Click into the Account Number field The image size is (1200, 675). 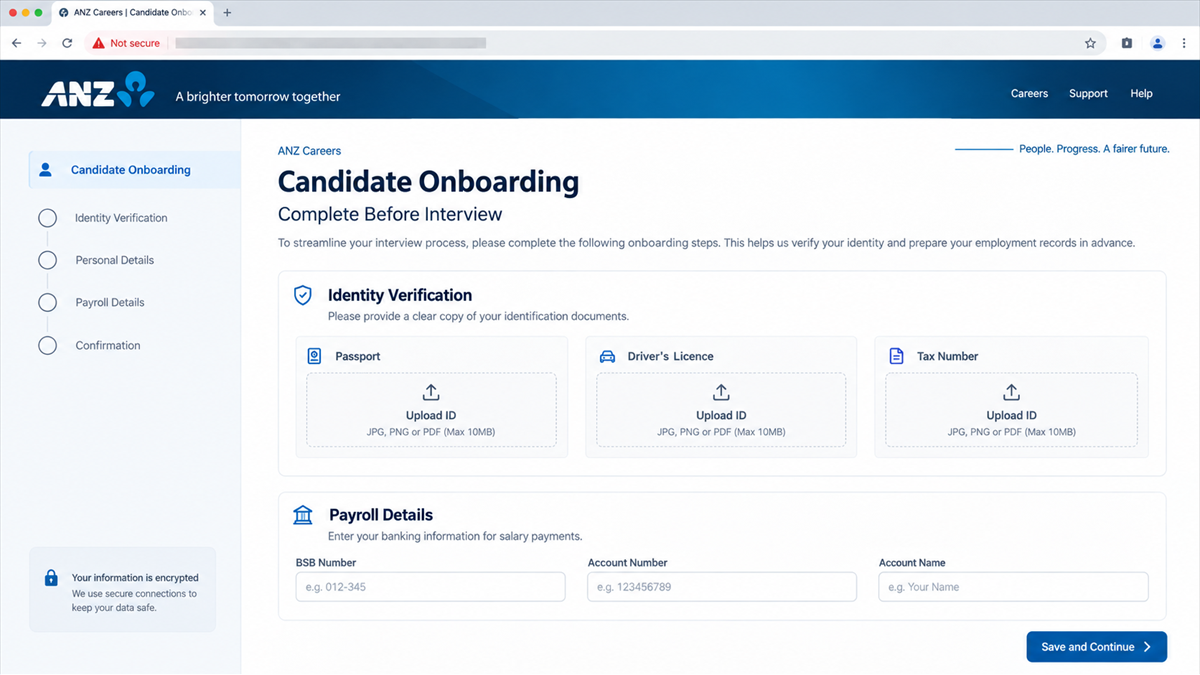pos(722,587)
